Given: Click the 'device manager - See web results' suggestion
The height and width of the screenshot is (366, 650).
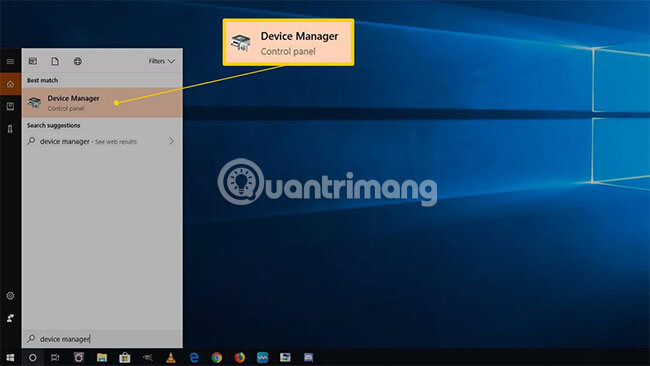Looking at the screenshot, I should (102, 141).
